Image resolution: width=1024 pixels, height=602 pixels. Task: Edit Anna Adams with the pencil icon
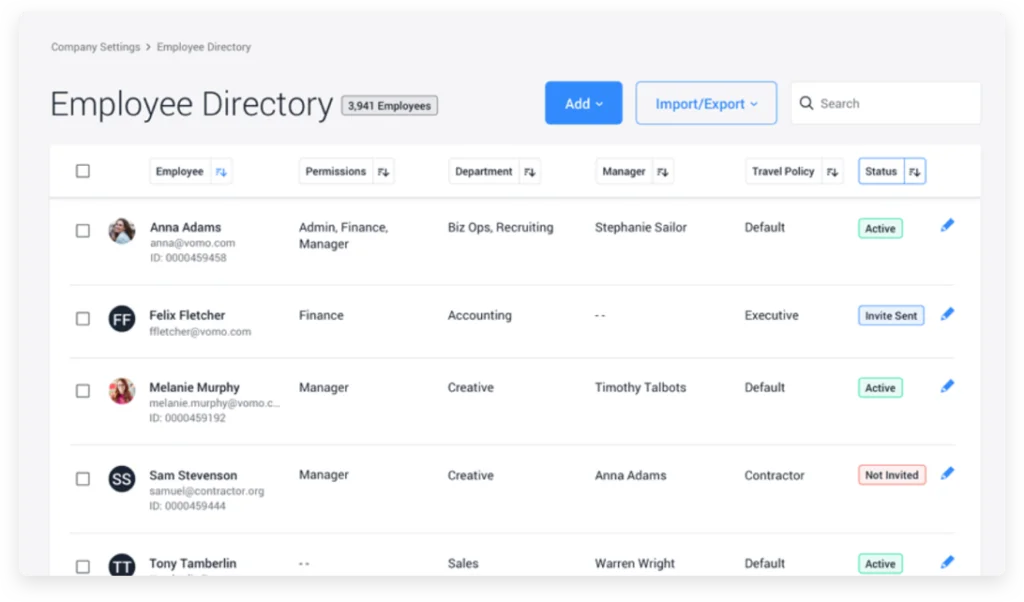(947, 226)
